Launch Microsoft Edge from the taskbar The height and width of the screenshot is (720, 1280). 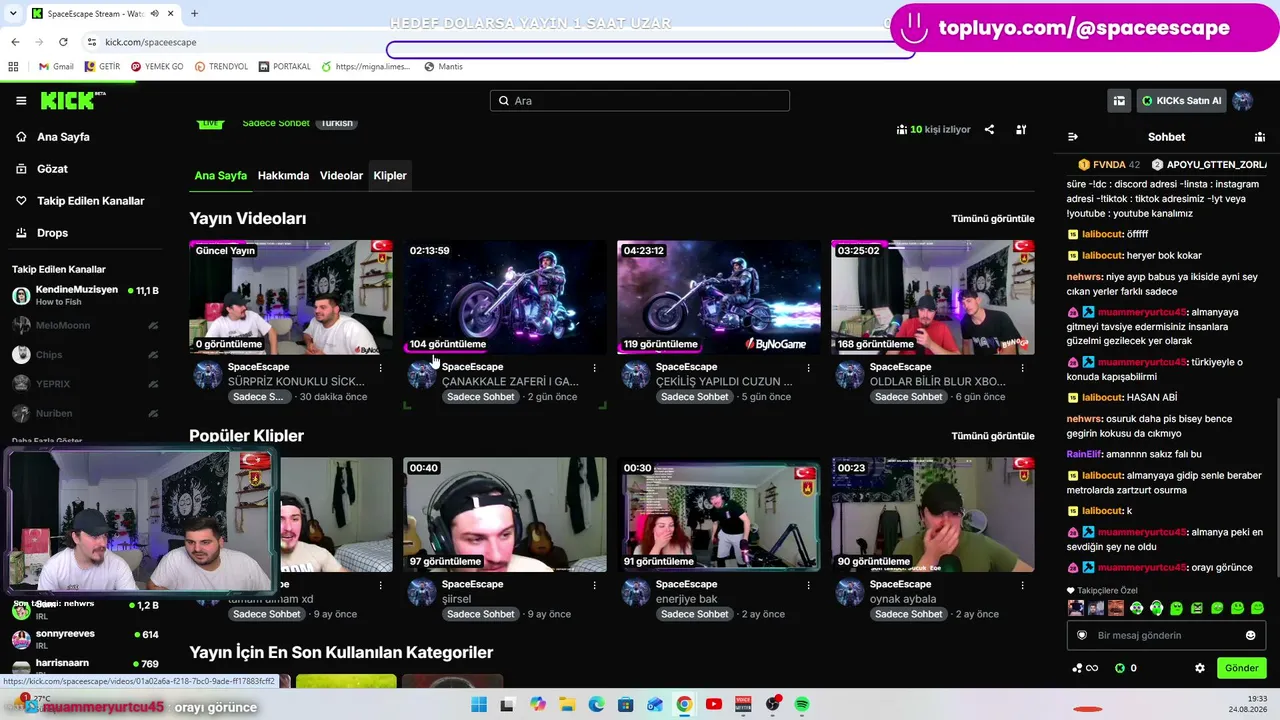click(596, 704)
